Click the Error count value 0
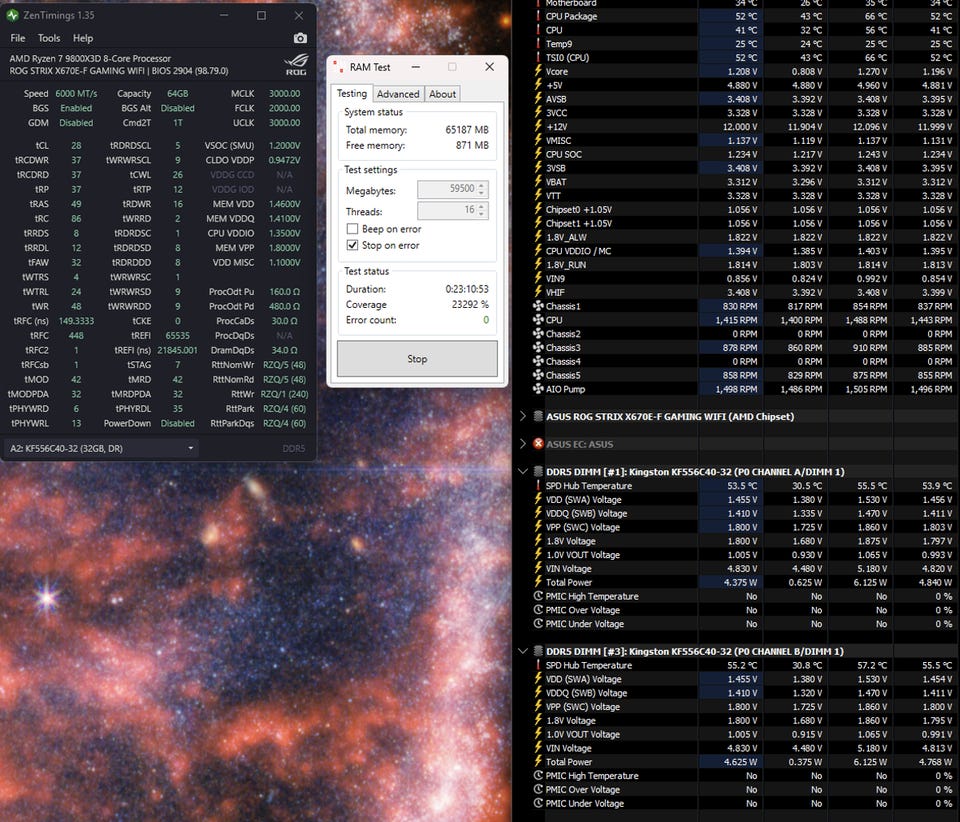Image resolution: width=960 pixels, height=822 pixels. tap(486, 319)
